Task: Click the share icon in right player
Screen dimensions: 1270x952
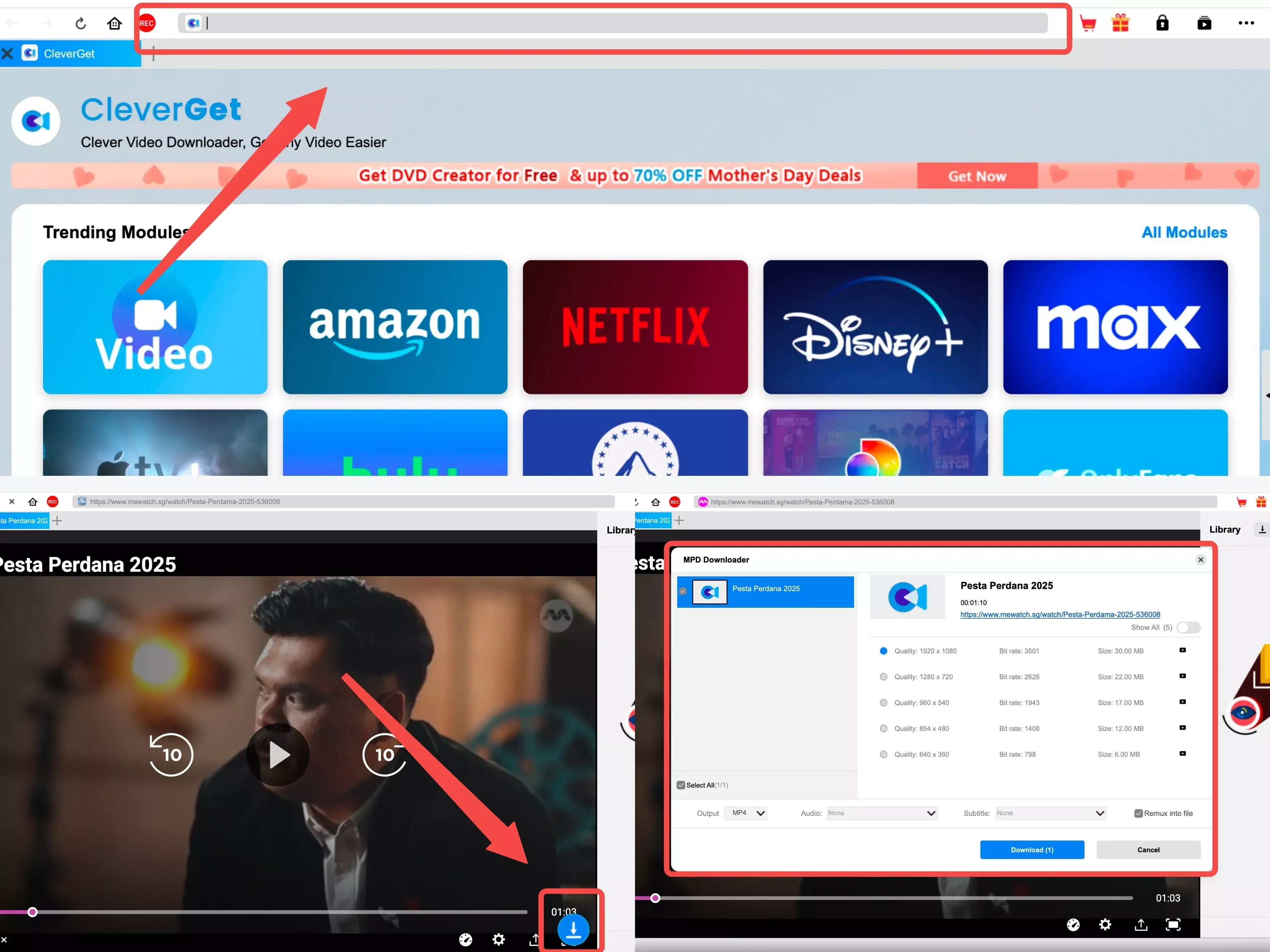Action: coord(1141,924)
